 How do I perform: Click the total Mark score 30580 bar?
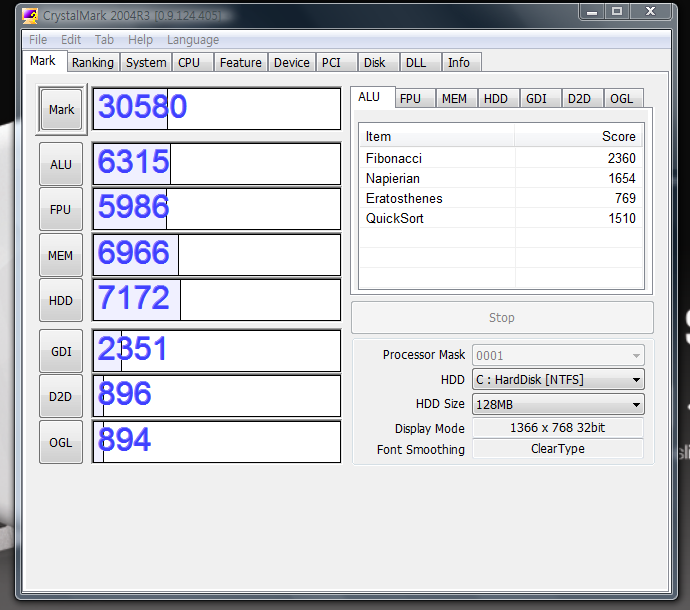coord(217,109)
